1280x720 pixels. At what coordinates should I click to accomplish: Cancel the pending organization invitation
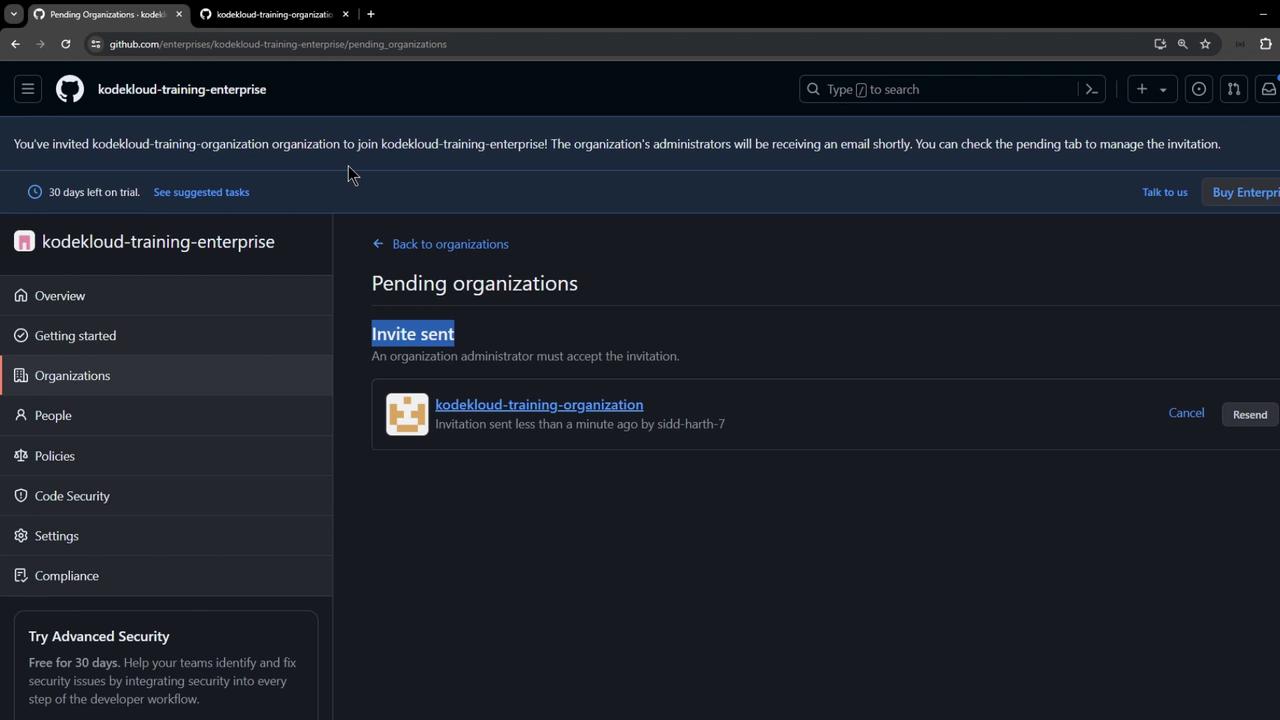(x=1186, y=413)
